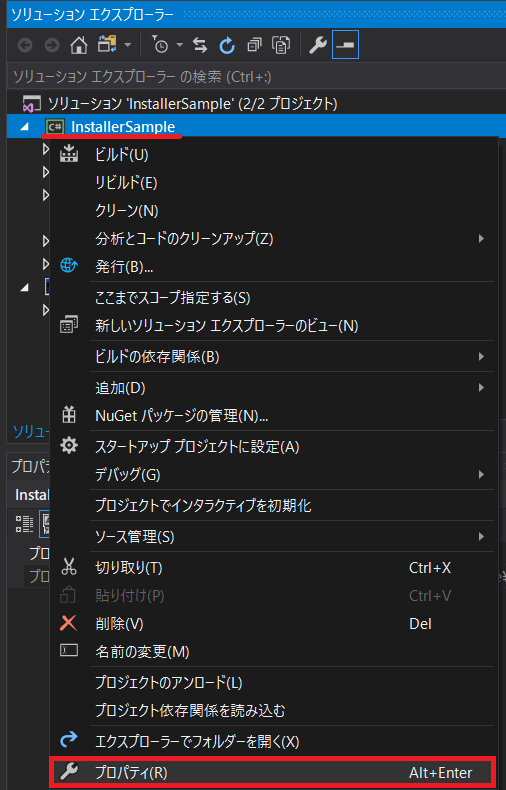Open the Switch Views dropdown arrow
This screenshot has width=506, height=790.
coord(128,45)
